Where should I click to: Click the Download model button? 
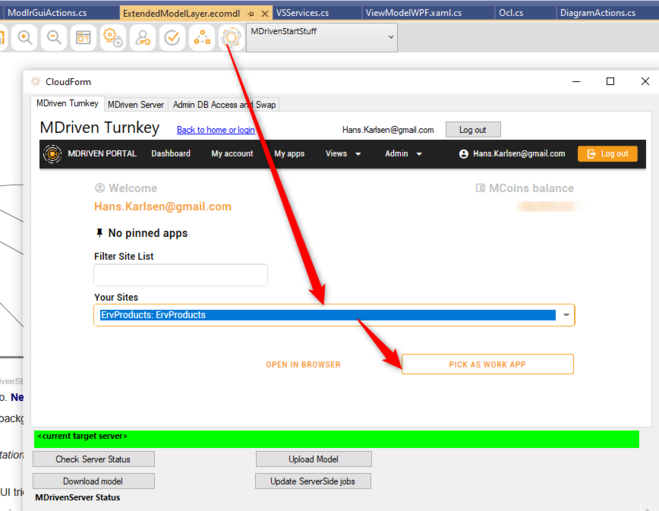[93, 481]
